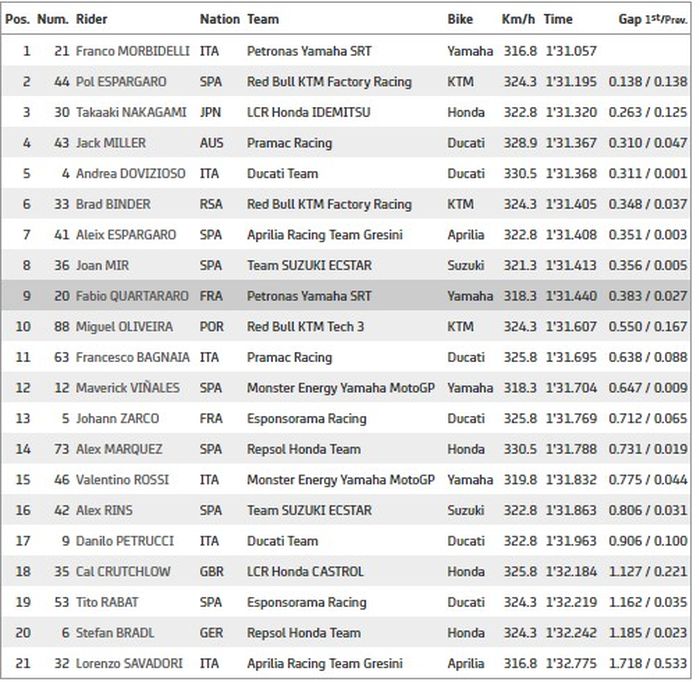Select rider Joan MIR
The height and width of the screenshot is (682, 700).
click(102, 265)
